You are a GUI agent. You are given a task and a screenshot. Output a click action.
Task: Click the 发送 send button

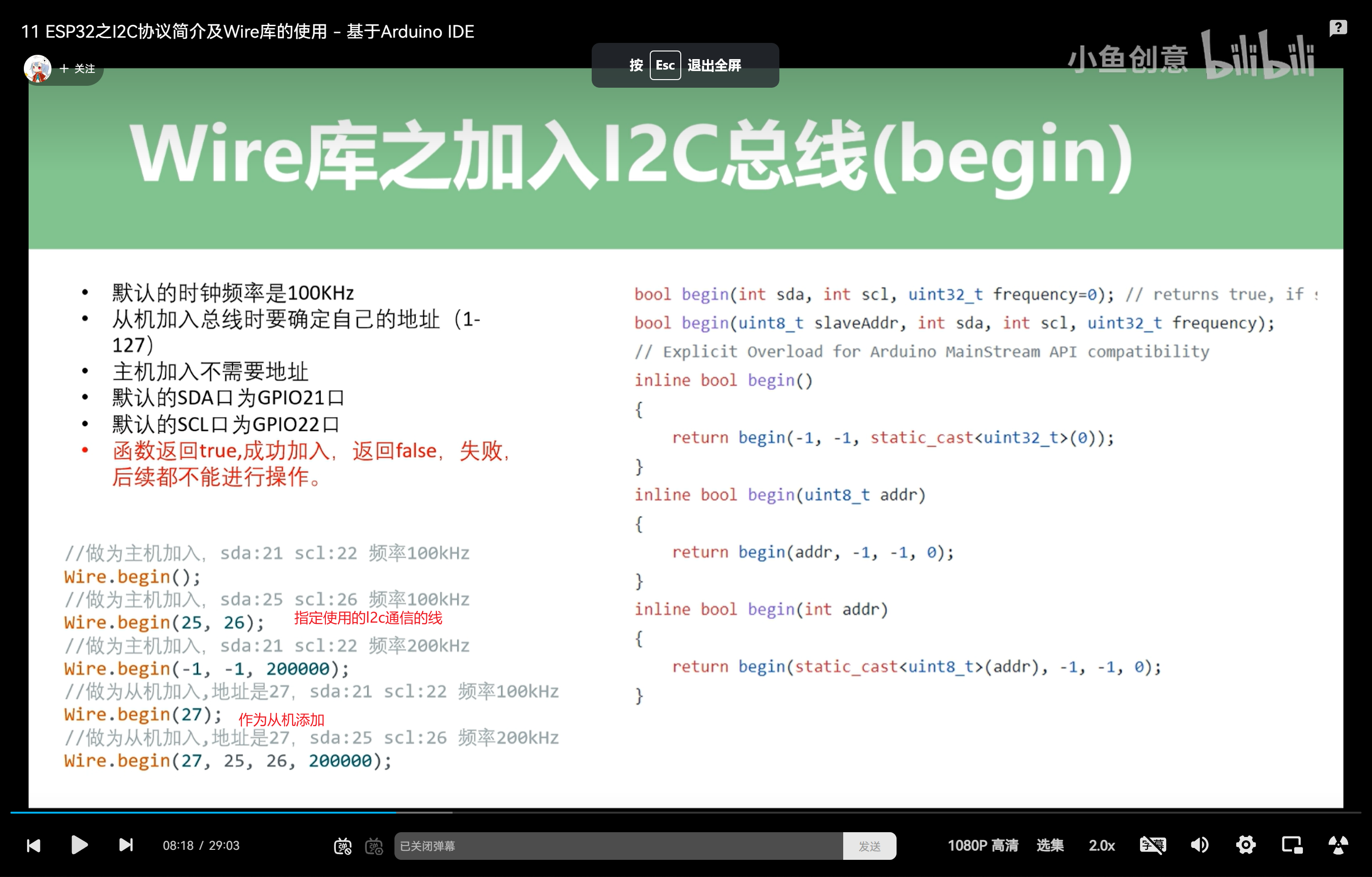[x=869, y=846]
